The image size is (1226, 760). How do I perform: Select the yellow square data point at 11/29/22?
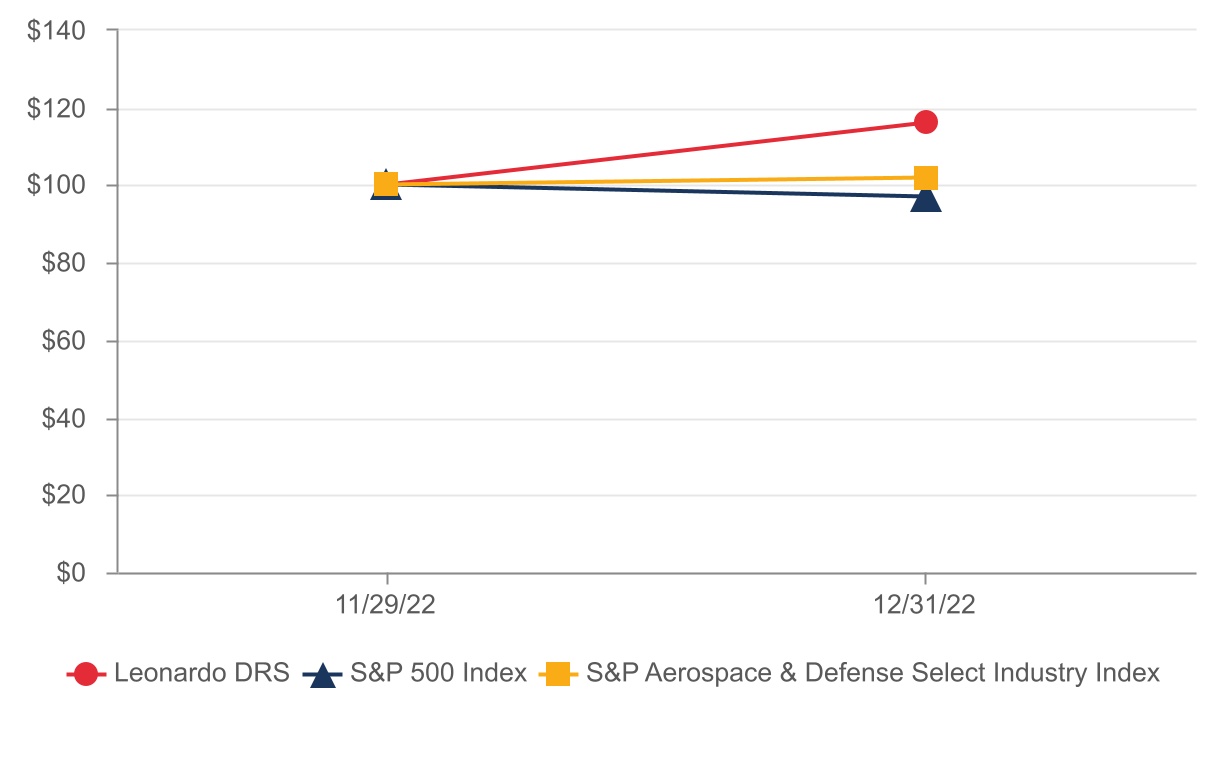(x=386, y=184)
